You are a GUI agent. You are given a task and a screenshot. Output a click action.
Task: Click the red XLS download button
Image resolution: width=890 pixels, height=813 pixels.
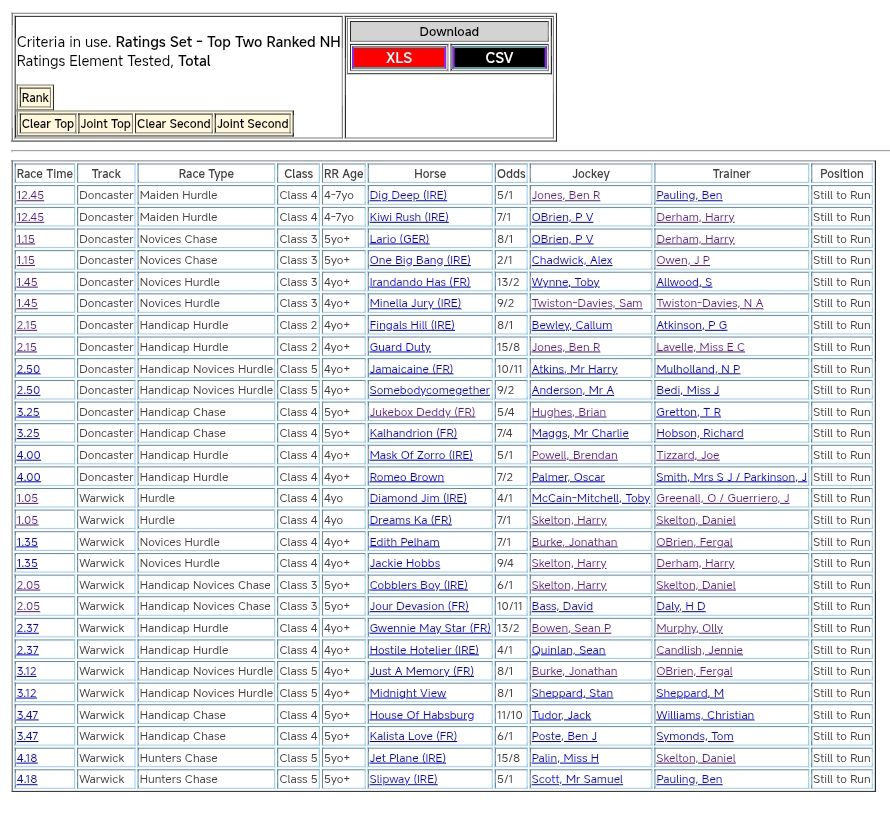(x=398, y=58)
